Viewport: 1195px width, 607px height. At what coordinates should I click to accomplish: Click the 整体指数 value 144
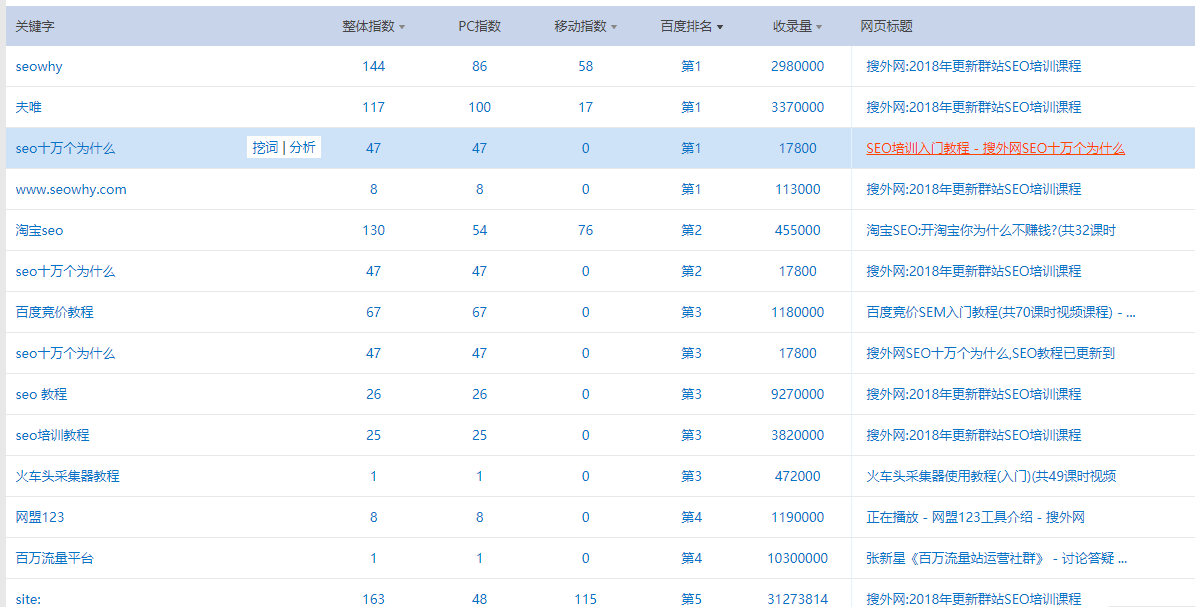click(x=373, y=66)
